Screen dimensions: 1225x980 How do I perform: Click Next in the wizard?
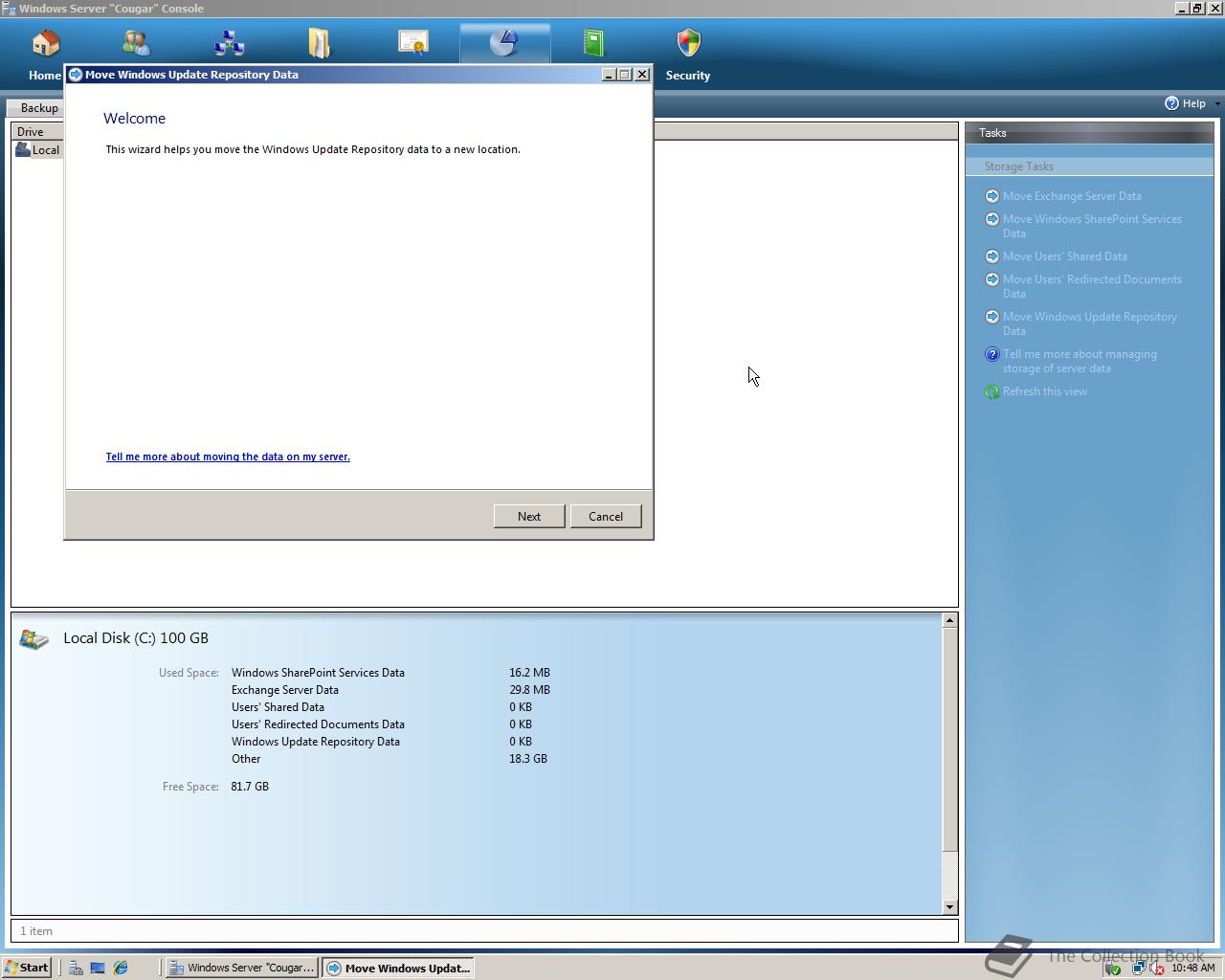tap(529, 516)
